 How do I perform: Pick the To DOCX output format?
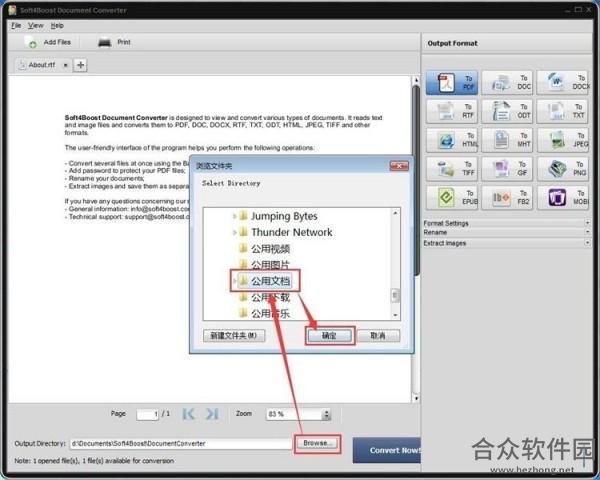(x=563, y=82)
